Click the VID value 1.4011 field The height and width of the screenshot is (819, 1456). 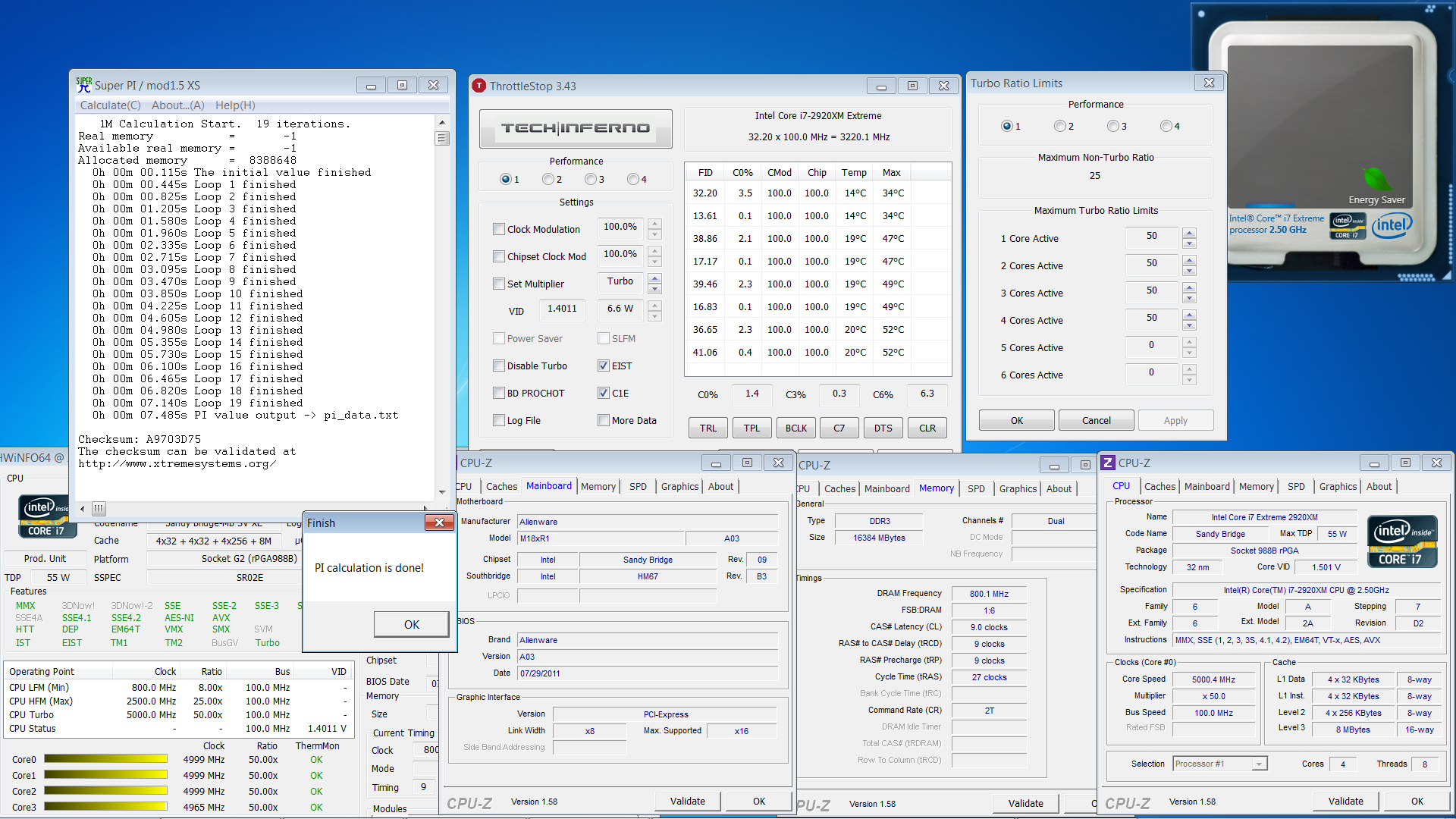tap(562, 309)
